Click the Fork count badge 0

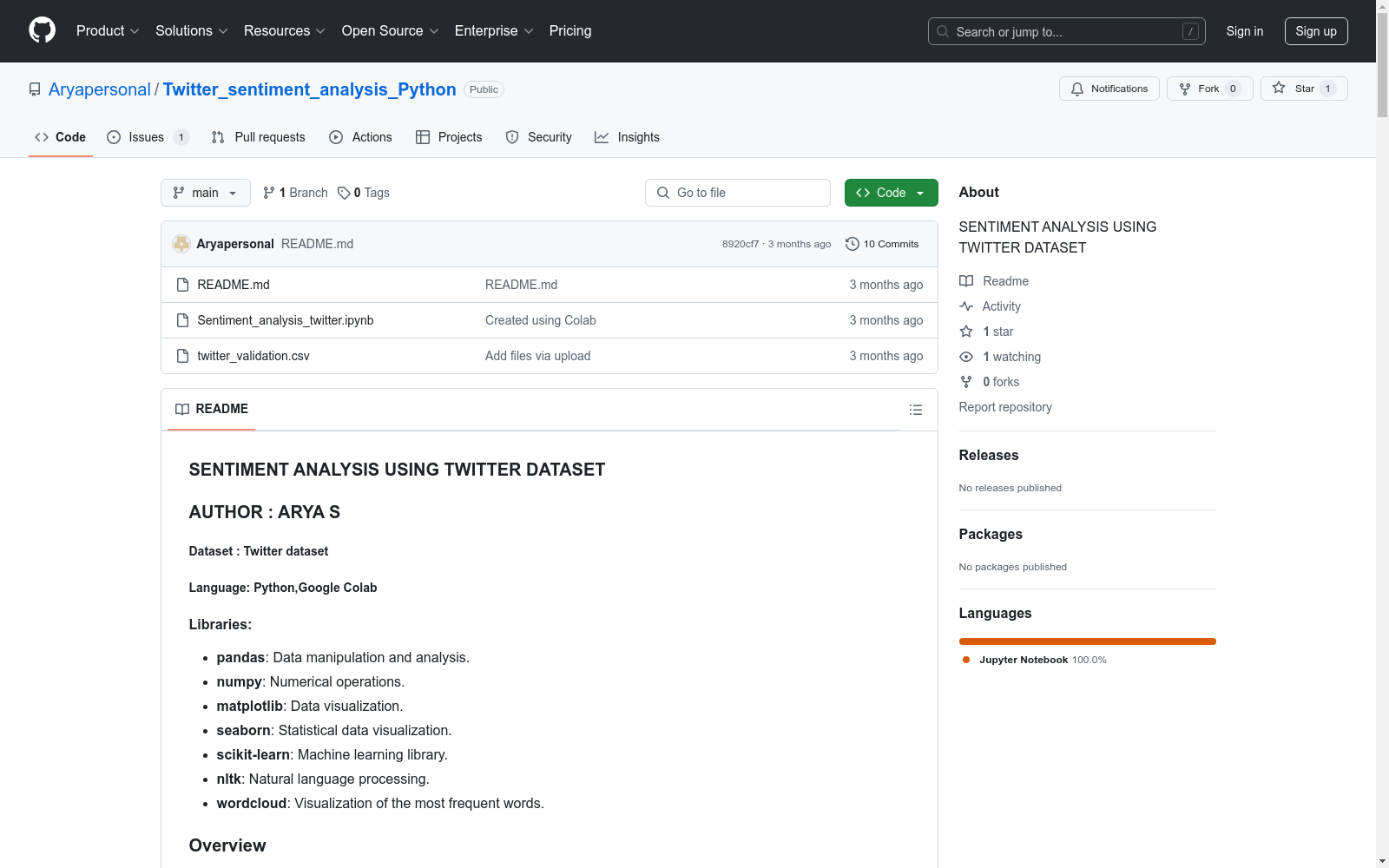(x=1233, y=89)
